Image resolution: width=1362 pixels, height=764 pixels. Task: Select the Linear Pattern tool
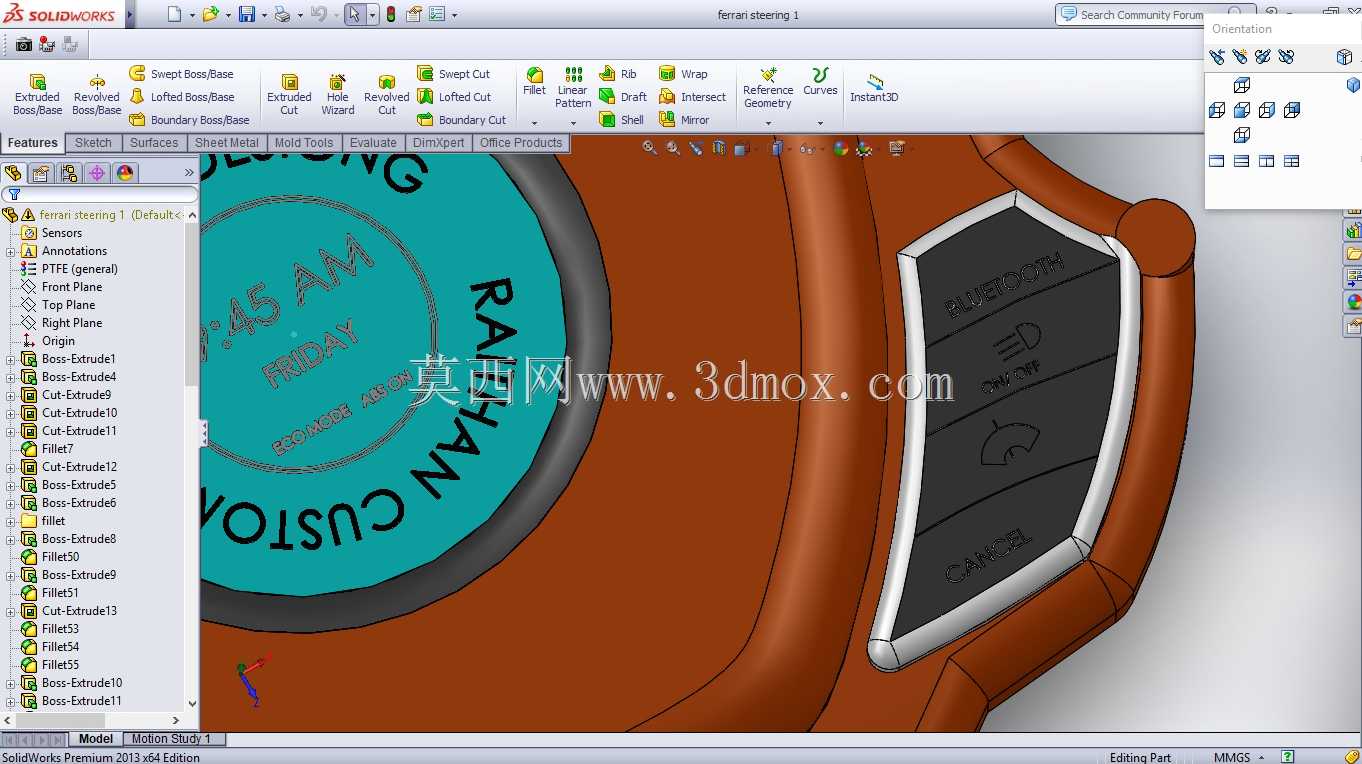(x=573, y=88)
